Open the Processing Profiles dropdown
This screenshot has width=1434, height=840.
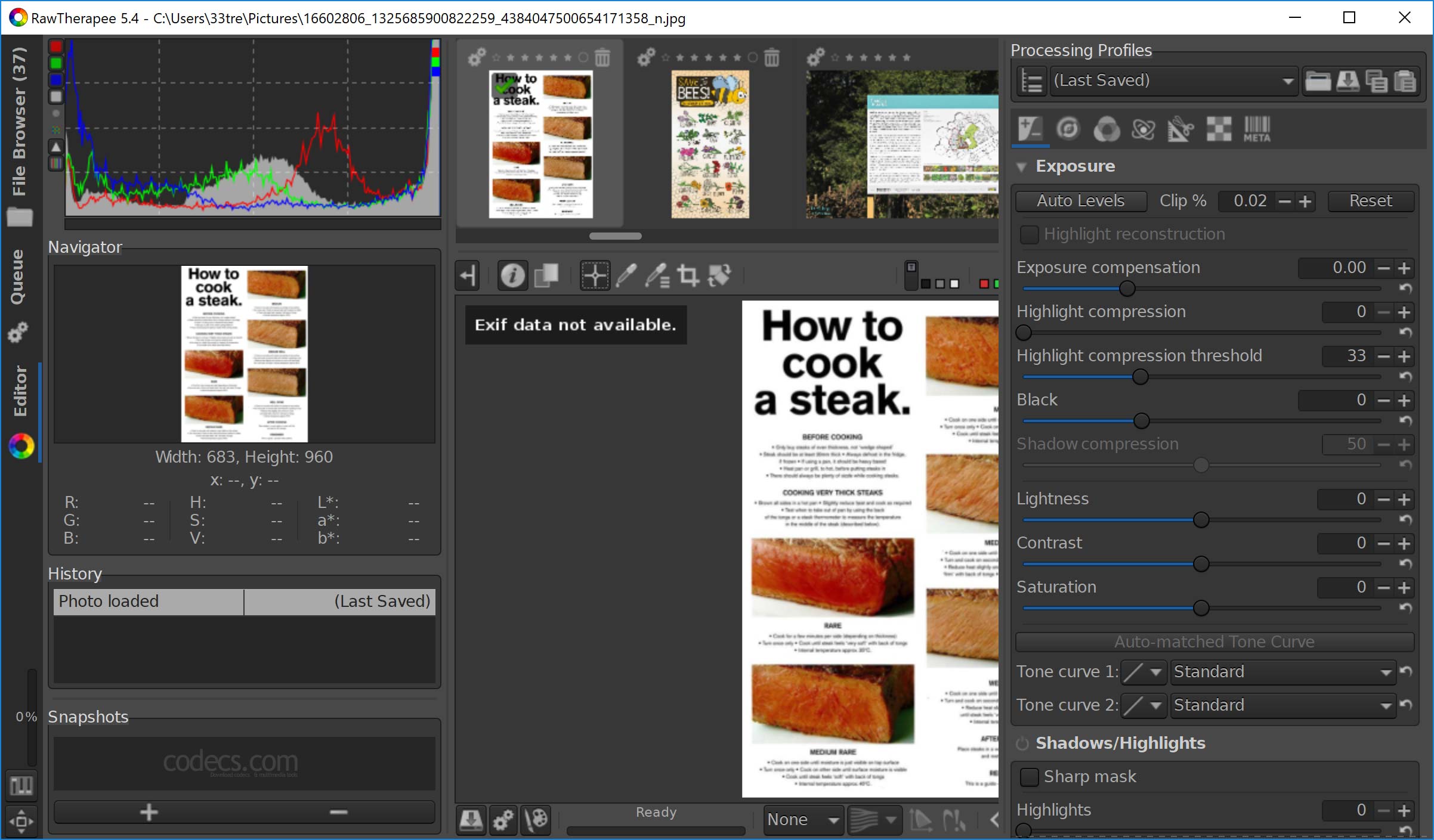click(1173, 80)
